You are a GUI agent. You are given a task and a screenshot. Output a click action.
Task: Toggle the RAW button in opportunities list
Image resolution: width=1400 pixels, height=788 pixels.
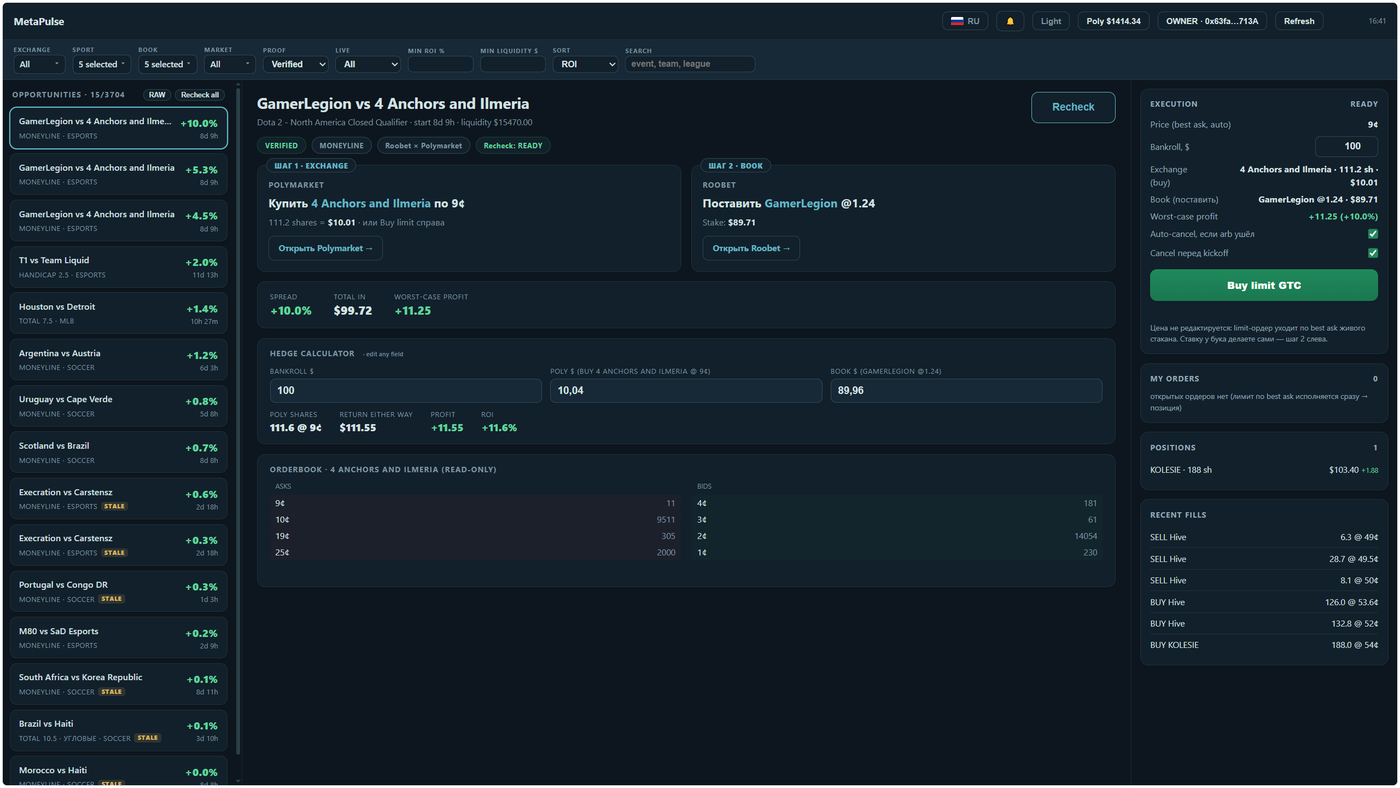point(157,95)
